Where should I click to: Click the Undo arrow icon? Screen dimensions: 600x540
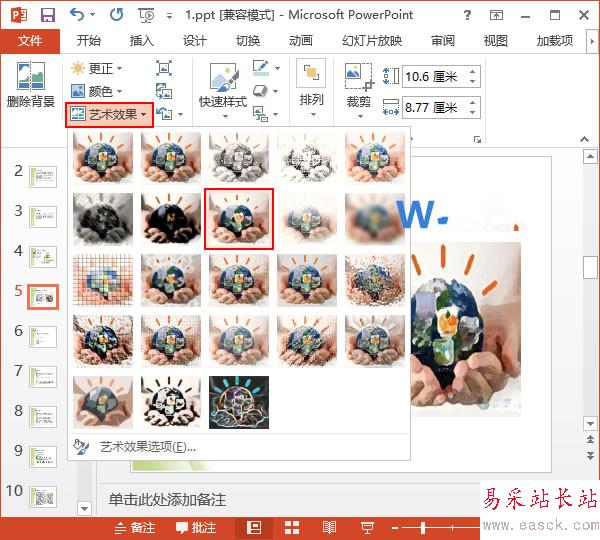[77, 15]
